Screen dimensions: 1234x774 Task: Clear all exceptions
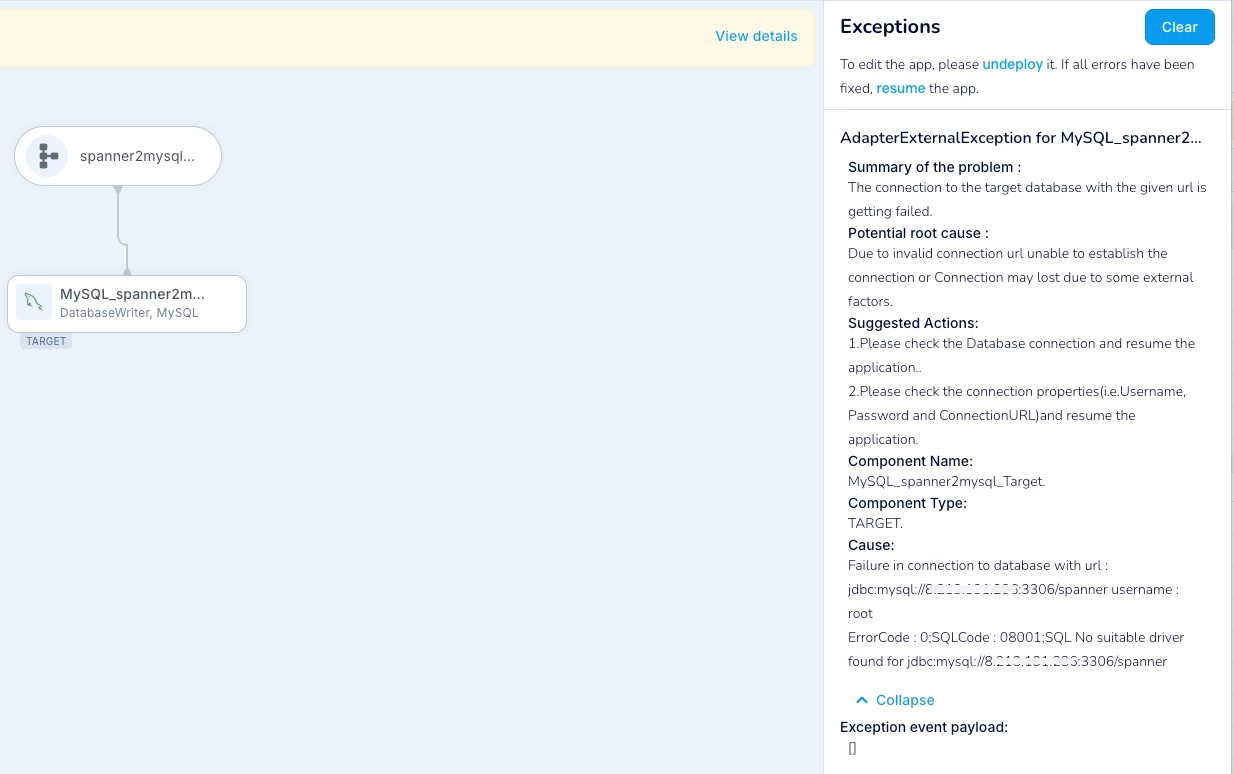pos(1179,27)
